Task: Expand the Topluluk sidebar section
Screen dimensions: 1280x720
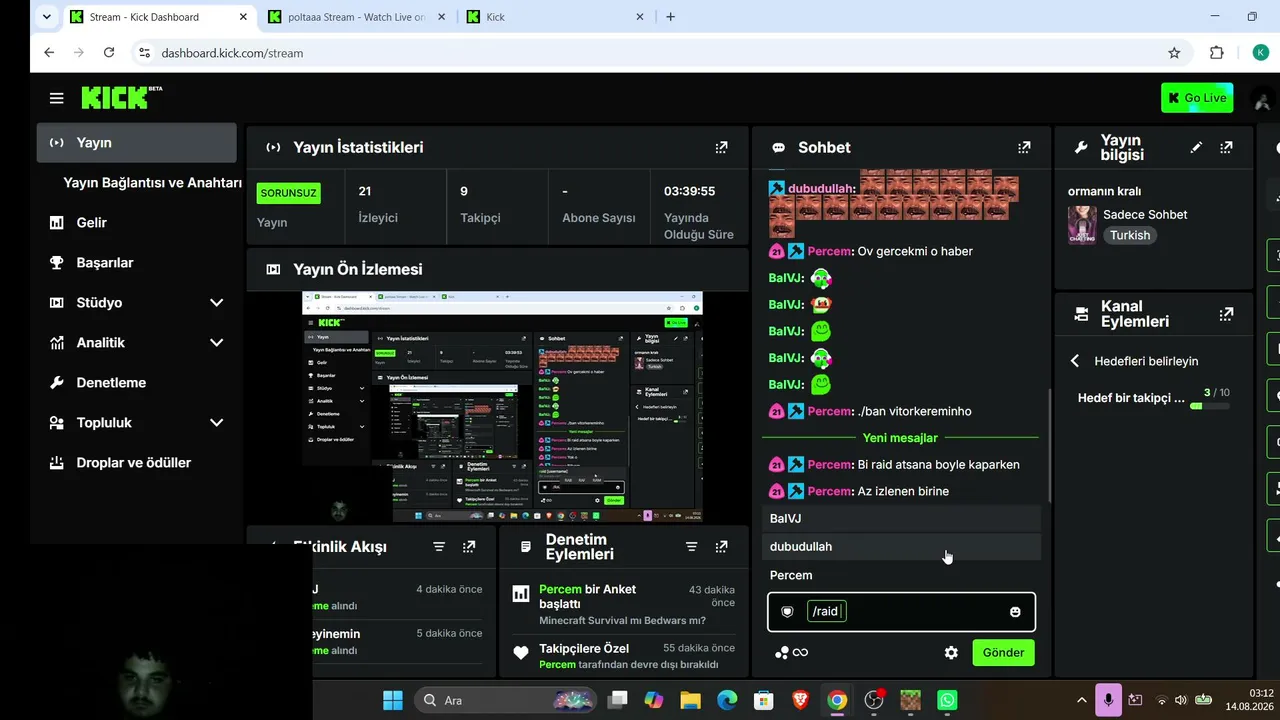Action: 216,422
